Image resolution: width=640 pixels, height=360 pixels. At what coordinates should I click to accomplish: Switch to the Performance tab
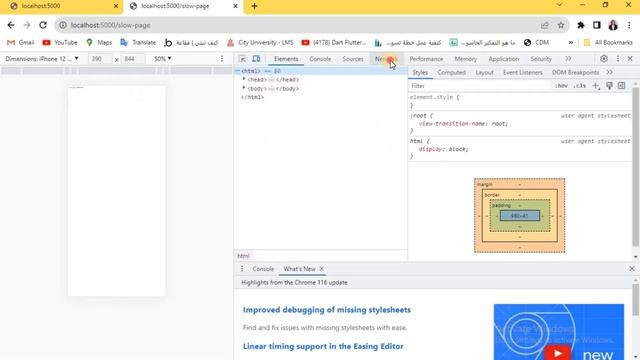tap(426, 59)
